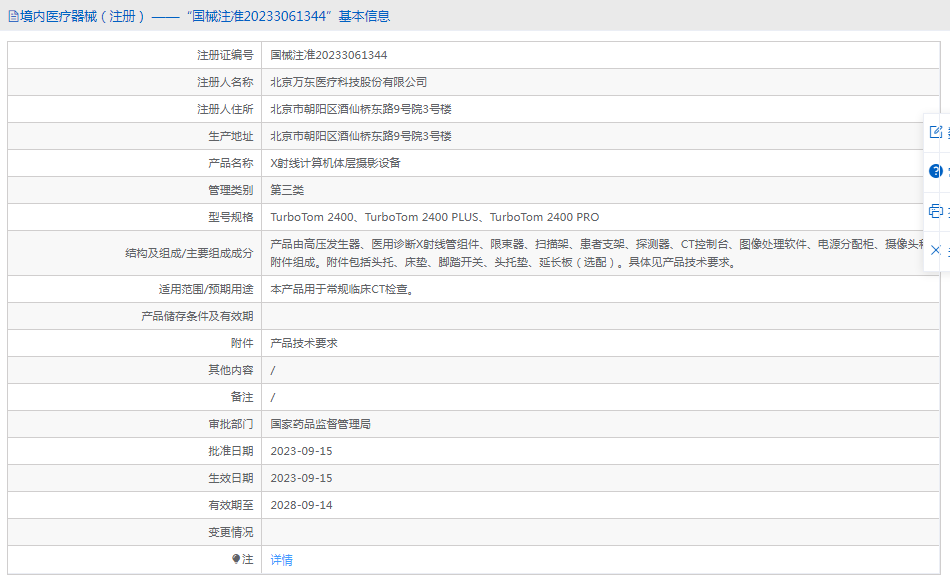The image size is (950, 575).
Task: Select the 第三类 management class value
Action: click(287, 190)
